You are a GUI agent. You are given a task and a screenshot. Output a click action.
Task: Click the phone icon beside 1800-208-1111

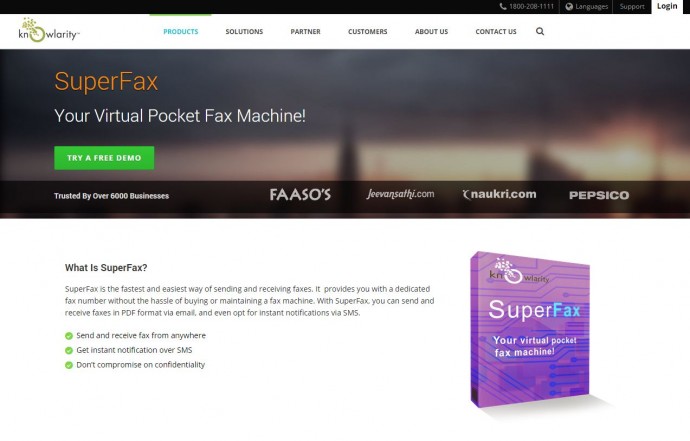pyautogui.click(x=503, y=6)
